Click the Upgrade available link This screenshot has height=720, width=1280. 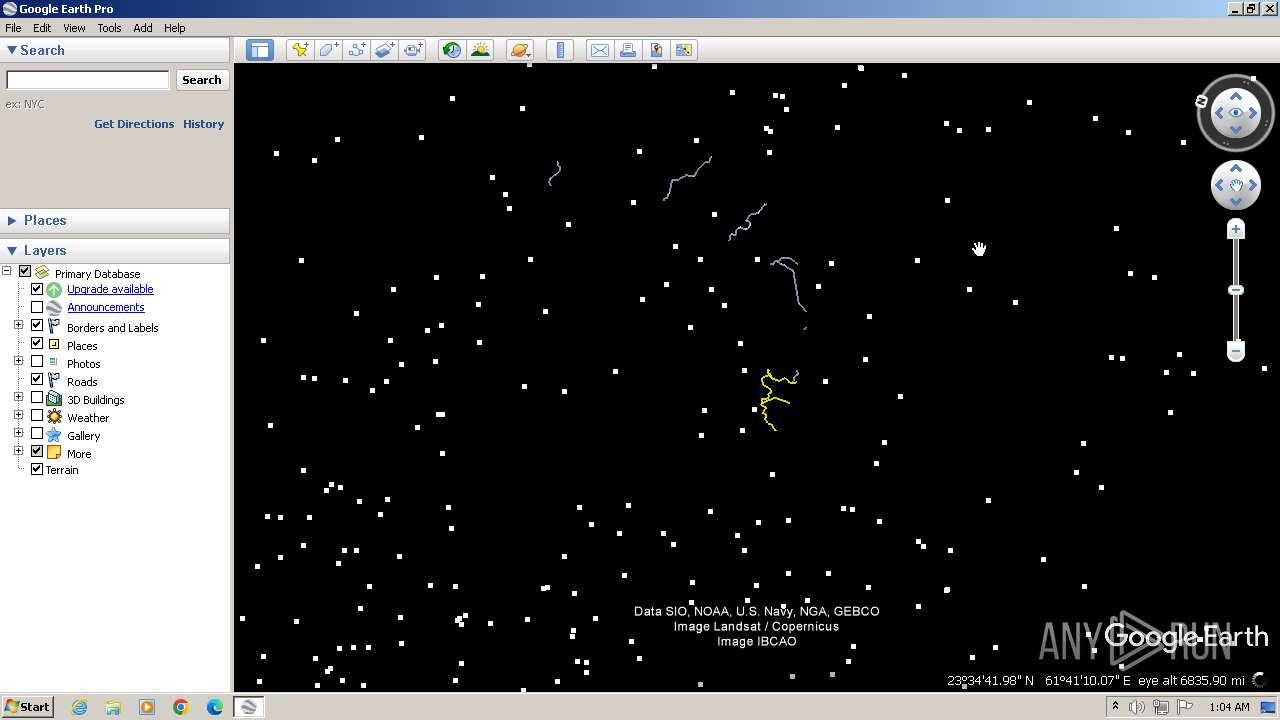pos(110,289)
